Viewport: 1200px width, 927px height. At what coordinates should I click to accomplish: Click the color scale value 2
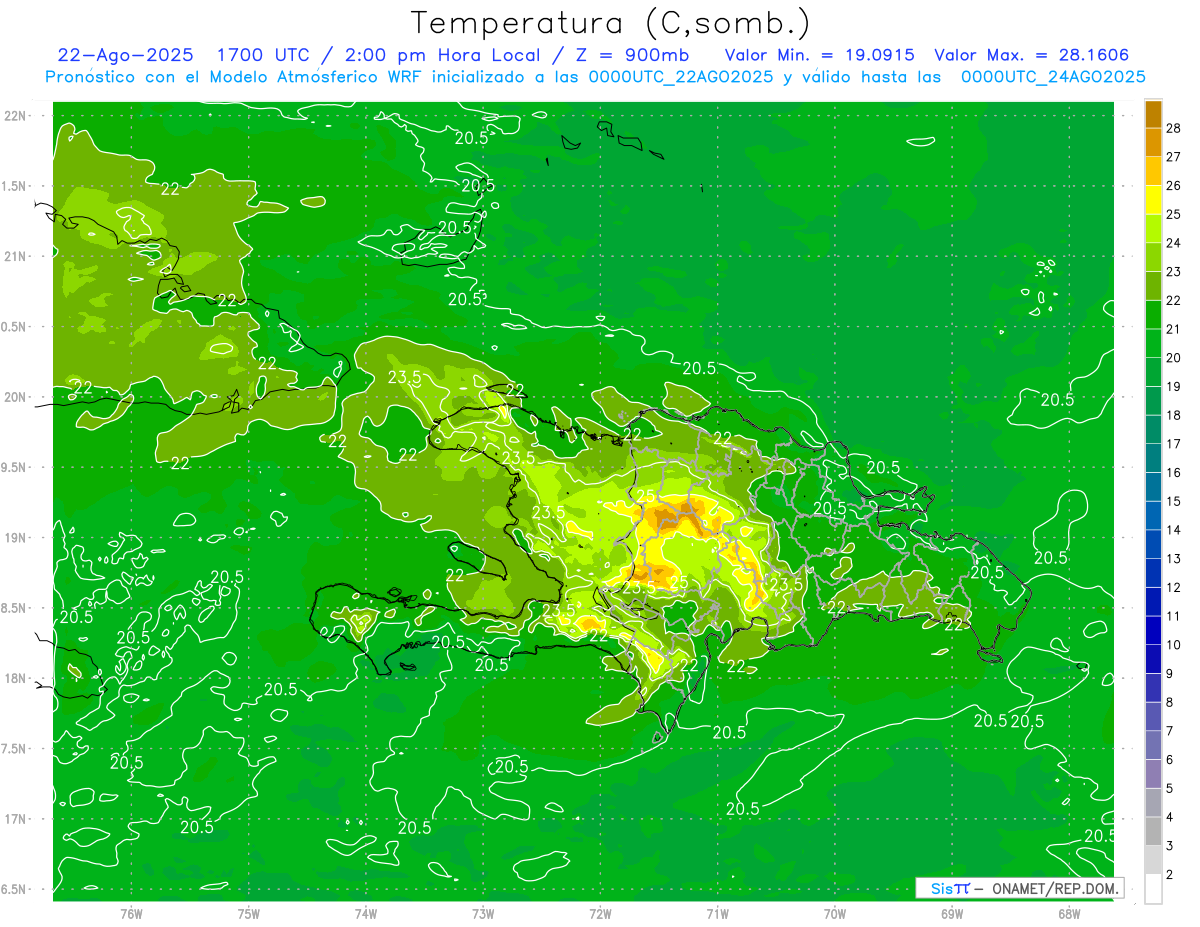click(x=1170, y=875)
